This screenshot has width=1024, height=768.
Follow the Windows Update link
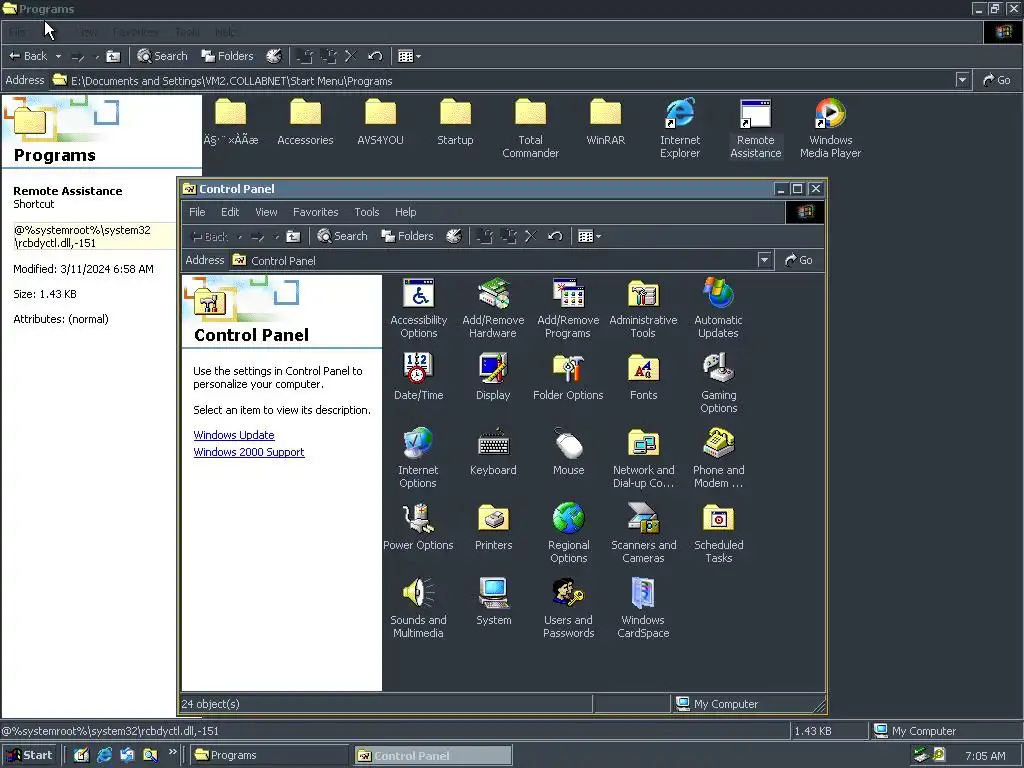pos(234,435)
